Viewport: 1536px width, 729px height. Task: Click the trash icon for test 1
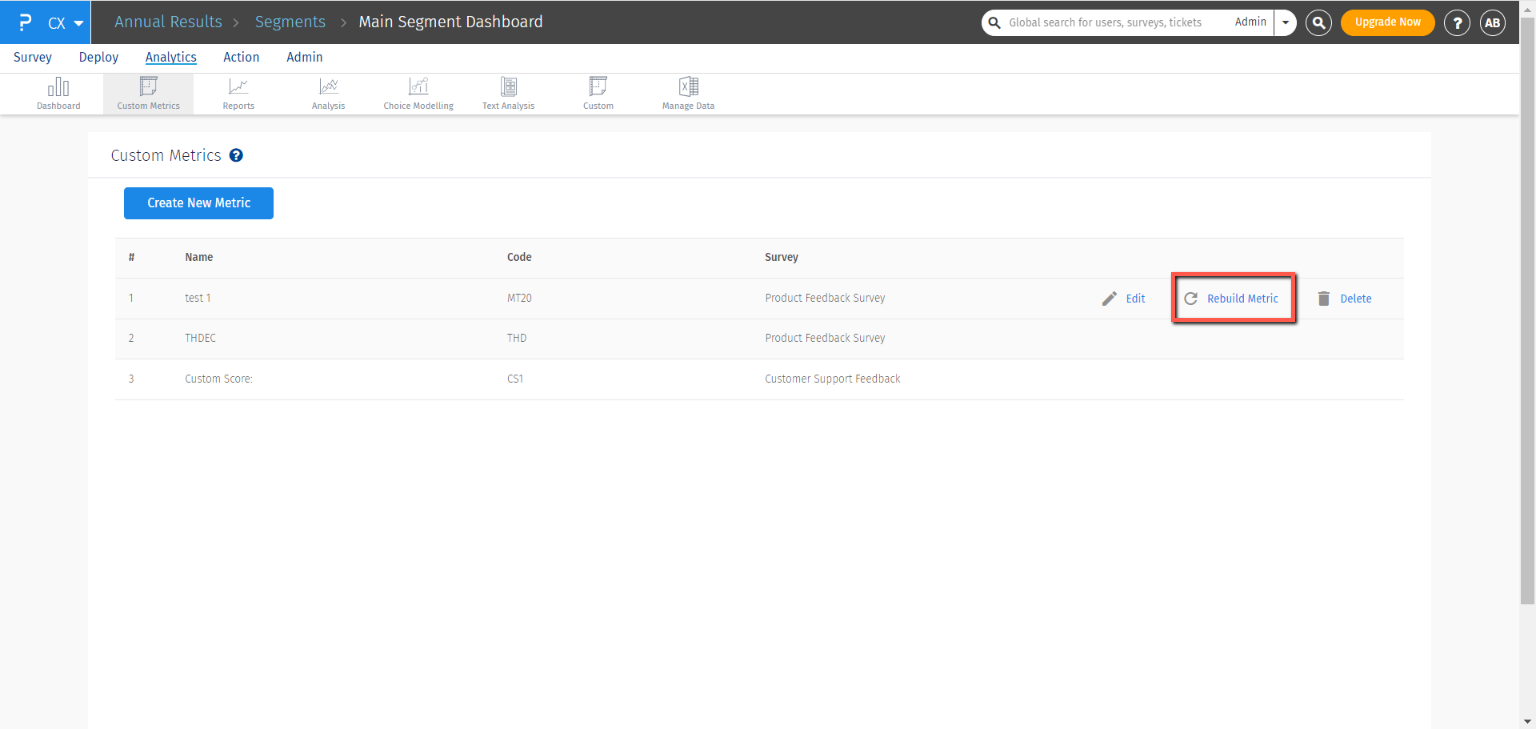[1324, 298]
